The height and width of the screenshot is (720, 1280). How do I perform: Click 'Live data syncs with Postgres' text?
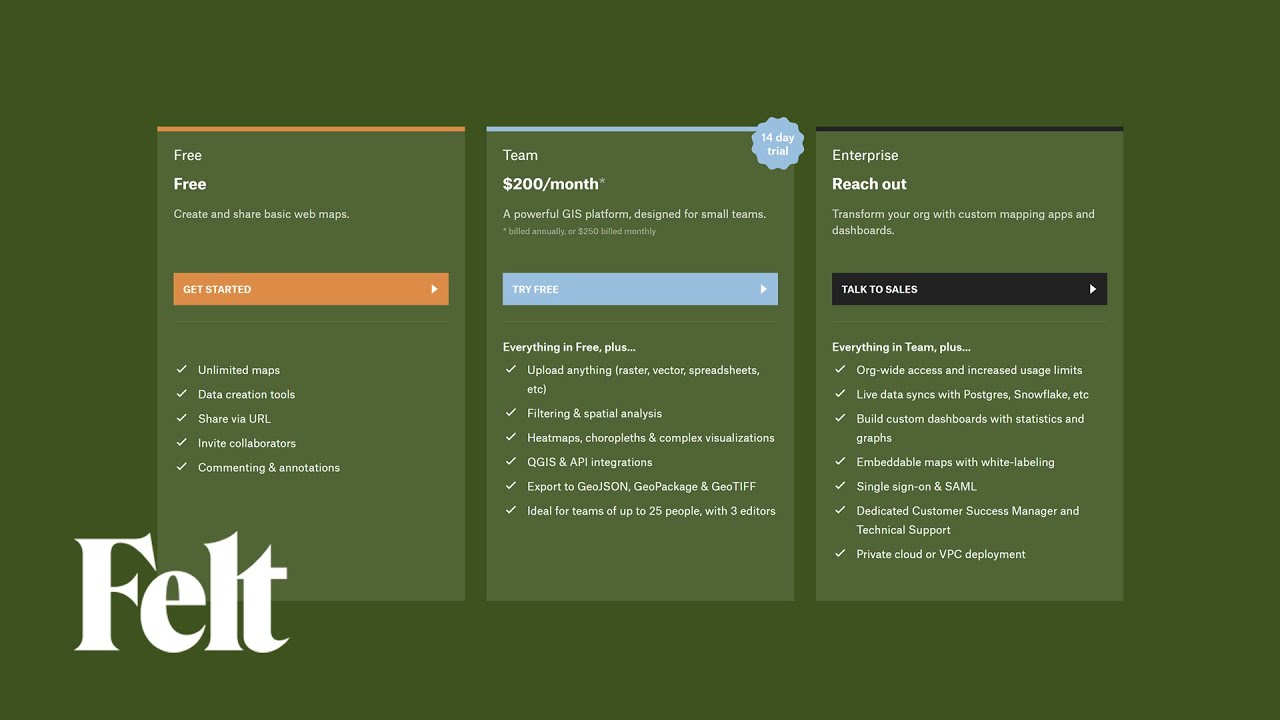click(972, 394)
